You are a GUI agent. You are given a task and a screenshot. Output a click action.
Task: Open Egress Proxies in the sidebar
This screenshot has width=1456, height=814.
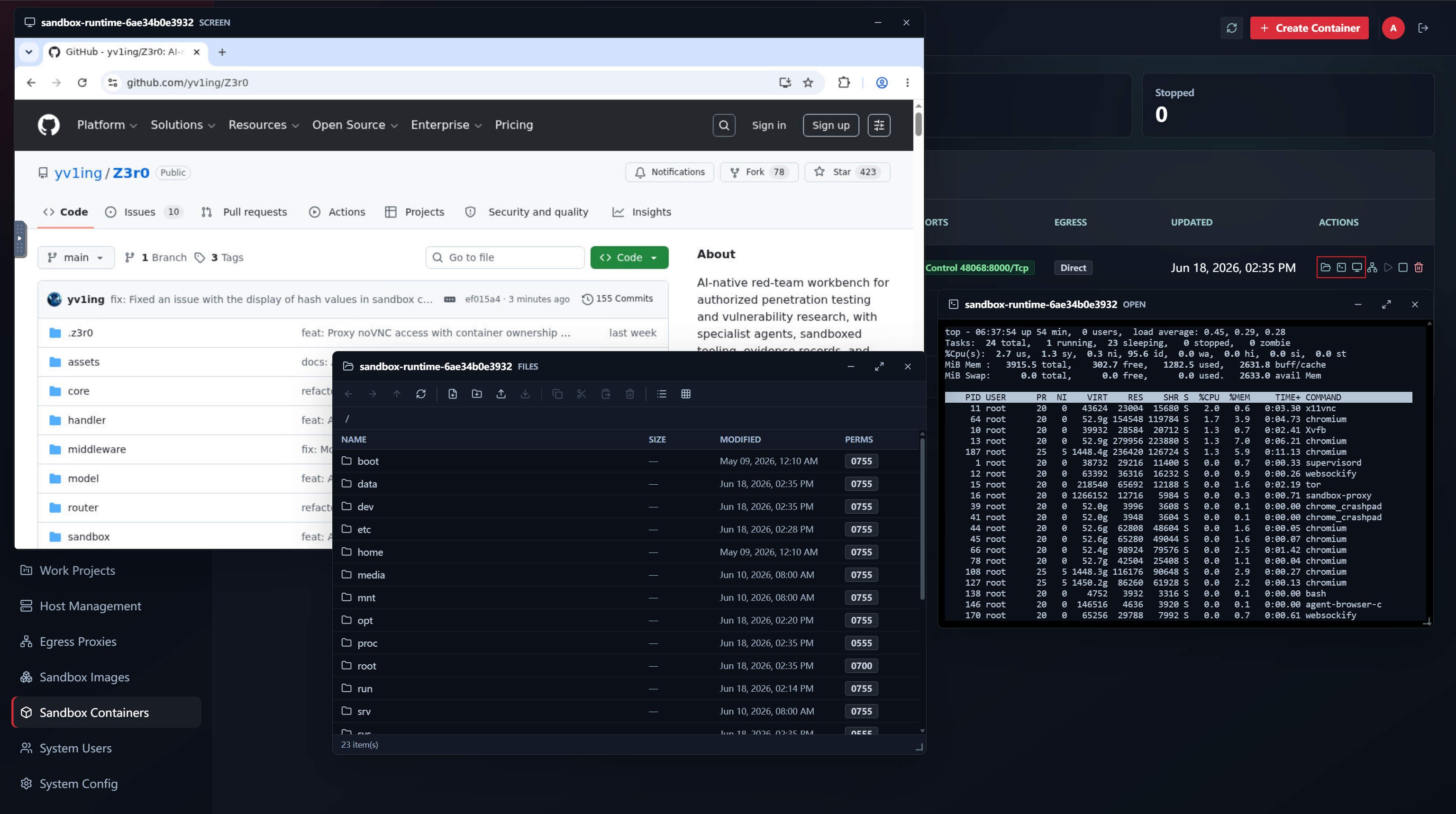pyautogui.click(x=106, y=641)
